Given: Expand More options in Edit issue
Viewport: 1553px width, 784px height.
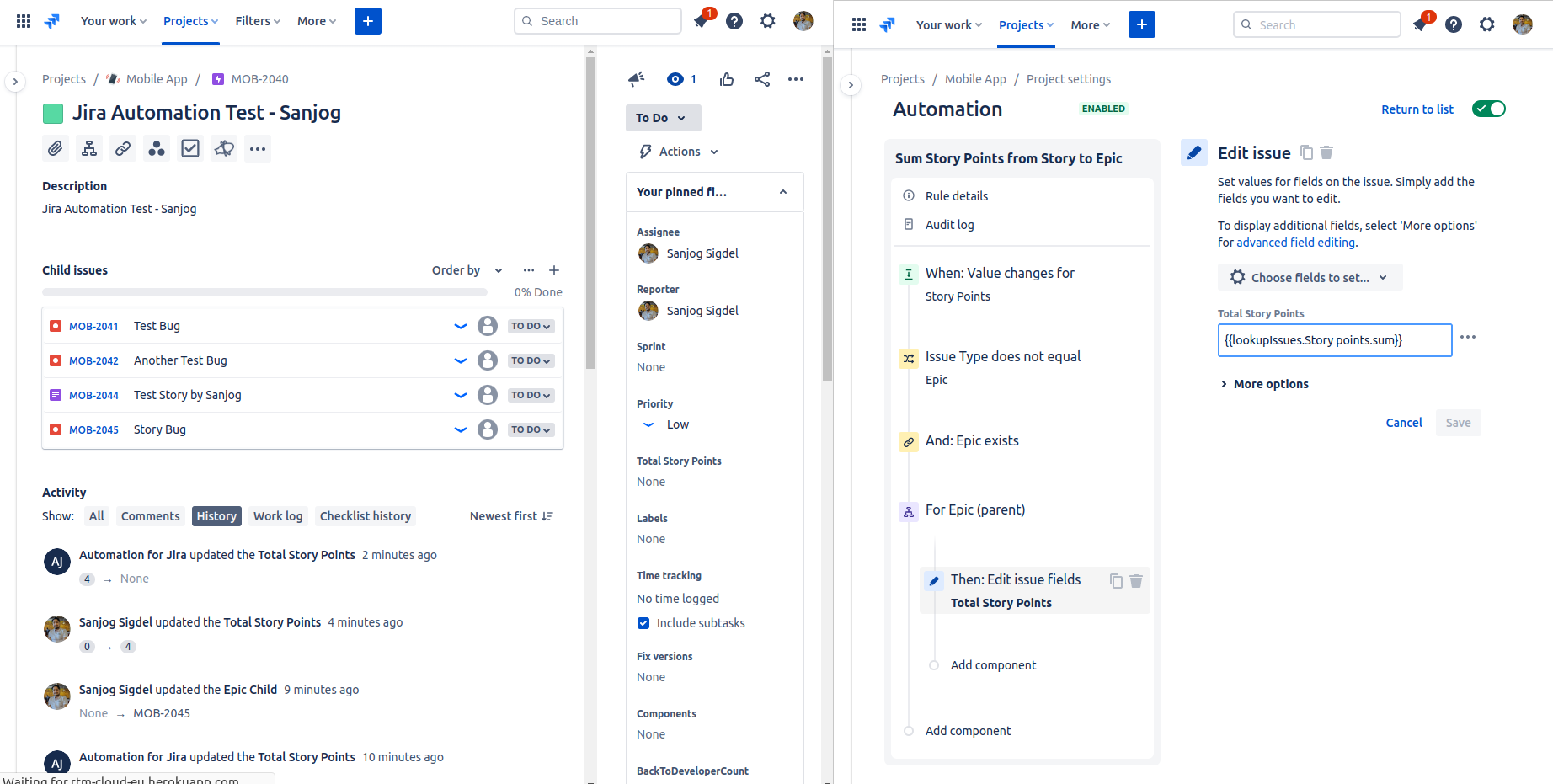Looking at the screenshot, I should (1263, 384).
